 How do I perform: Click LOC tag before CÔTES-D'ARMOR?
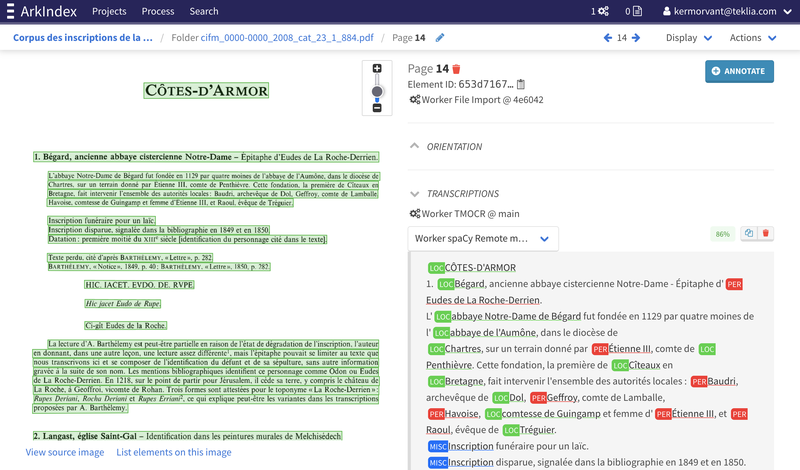click(x=436, y=268)
